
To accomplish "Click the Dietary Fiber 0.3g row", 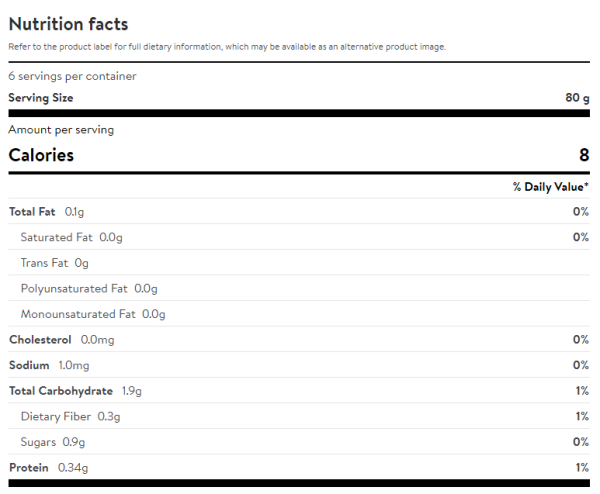I will [x=70, y=416].
